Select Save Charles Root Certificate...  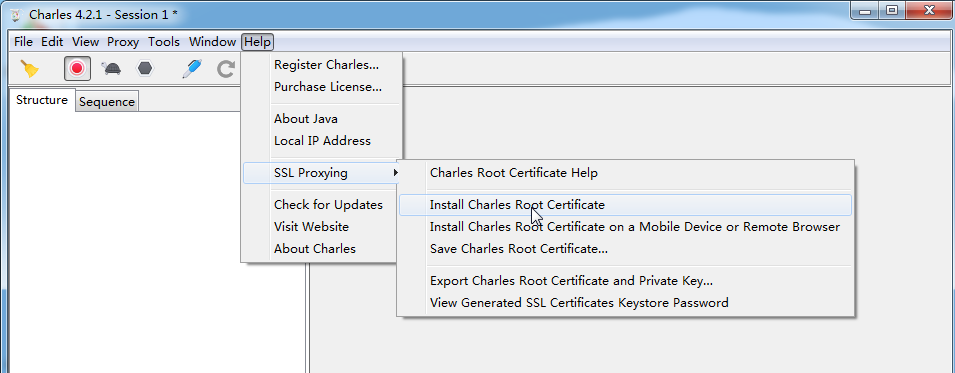click(x=626, y=249)
